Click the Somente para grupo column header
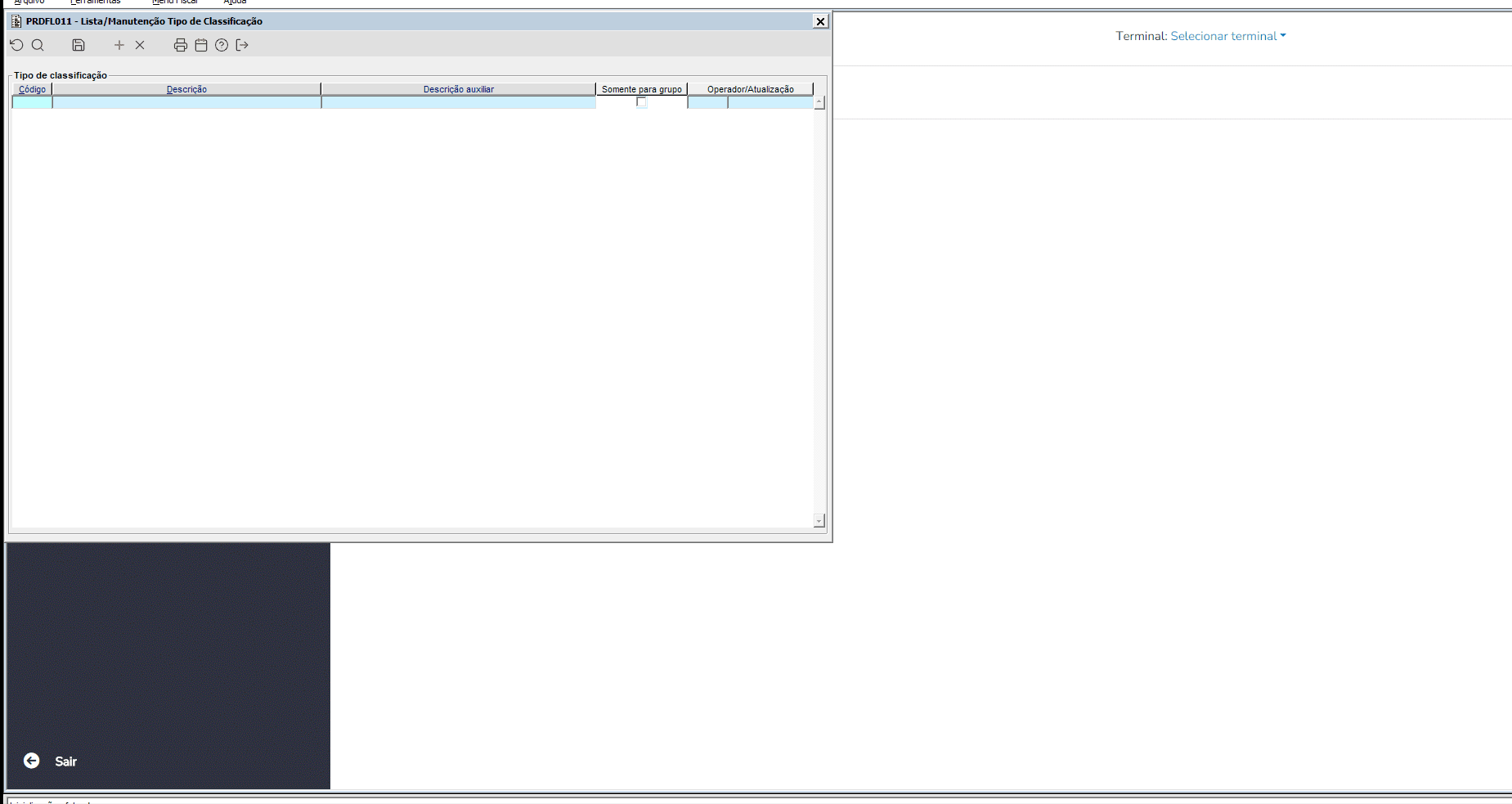1512x804 pixels. point(642,89)
